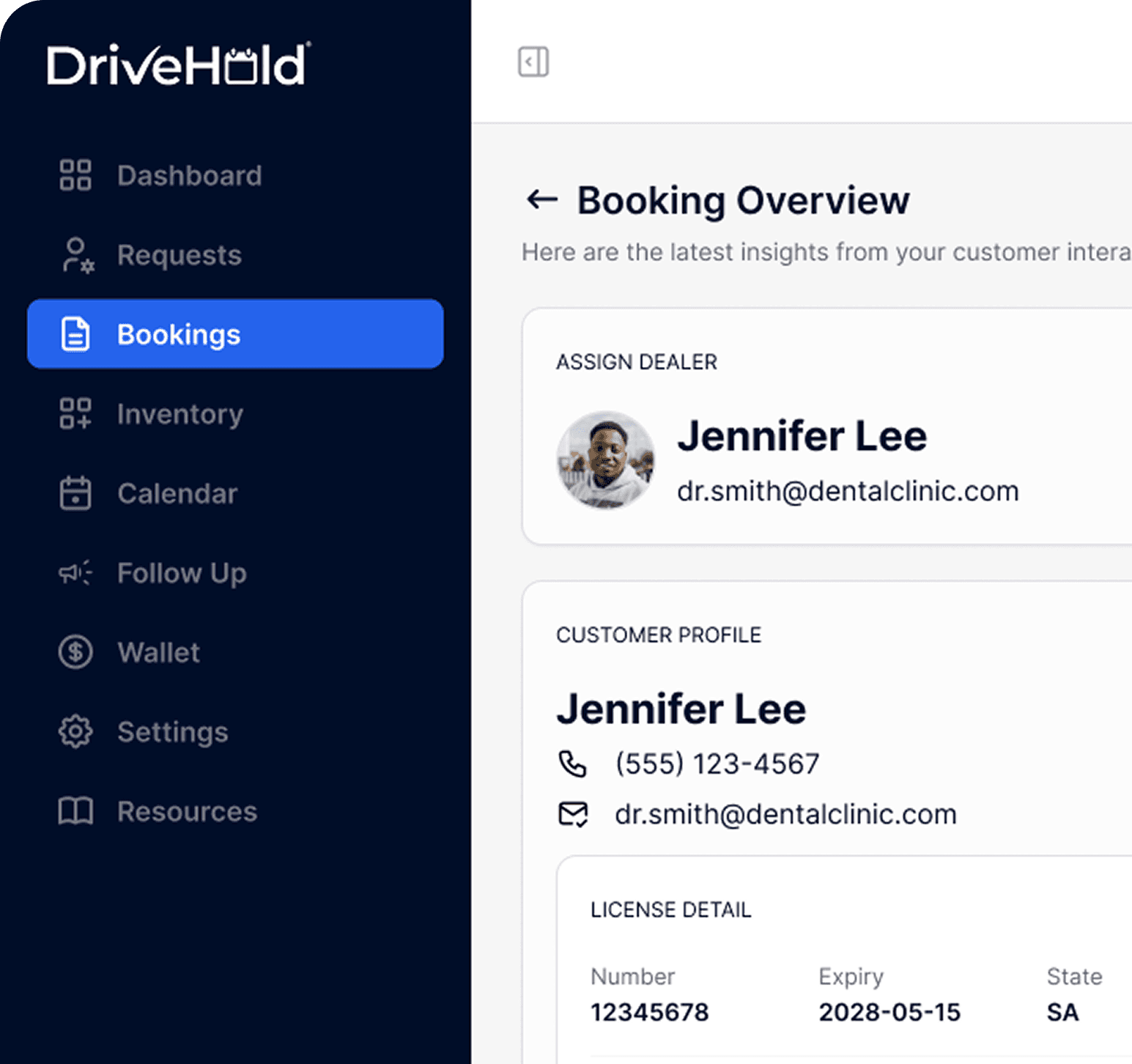Click the Expiry date 2028-05-15

coord(889,1012)
